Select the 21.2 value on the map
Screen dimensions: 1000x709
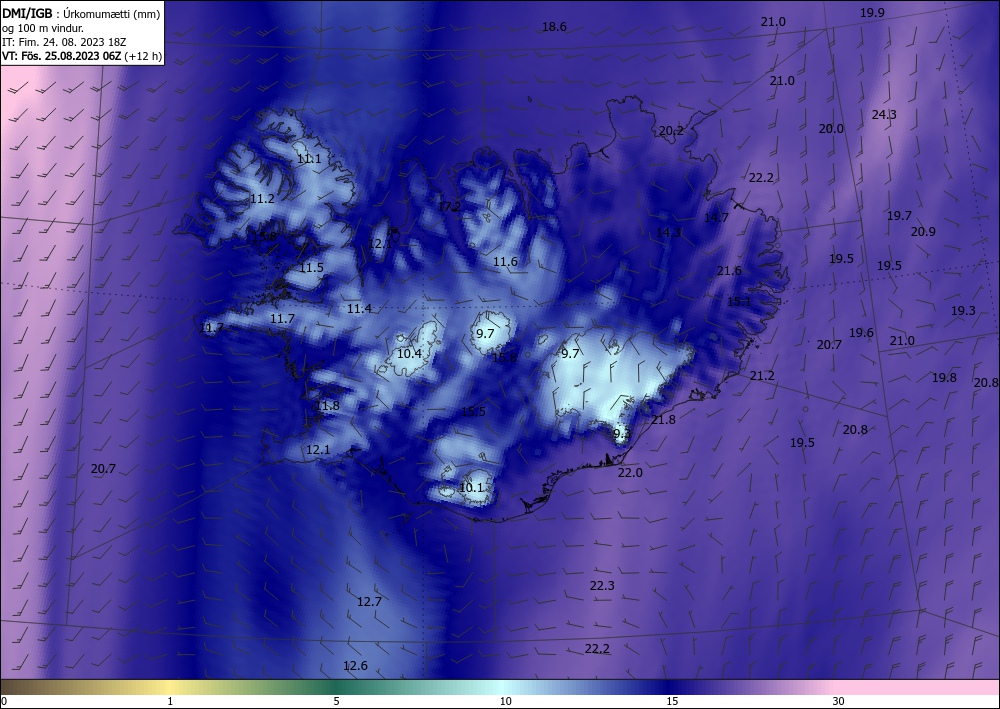point(762,376)
